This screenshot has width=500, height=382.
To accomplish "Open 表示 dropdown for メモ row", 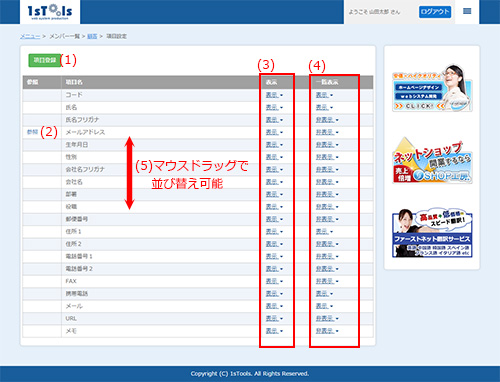I will [274, 331].
